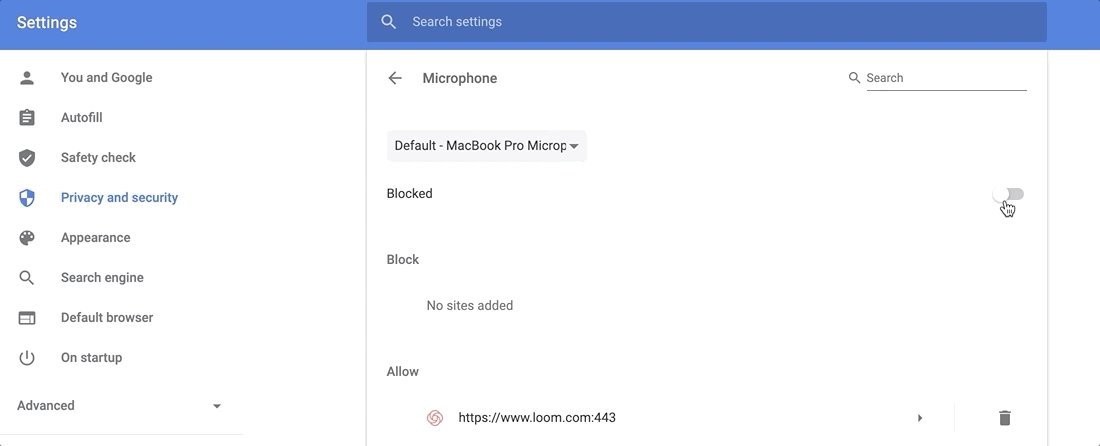Open the default microphone device dropdown
The width and height of the screenshot is (1100, 446).
(x=486, y=146)
